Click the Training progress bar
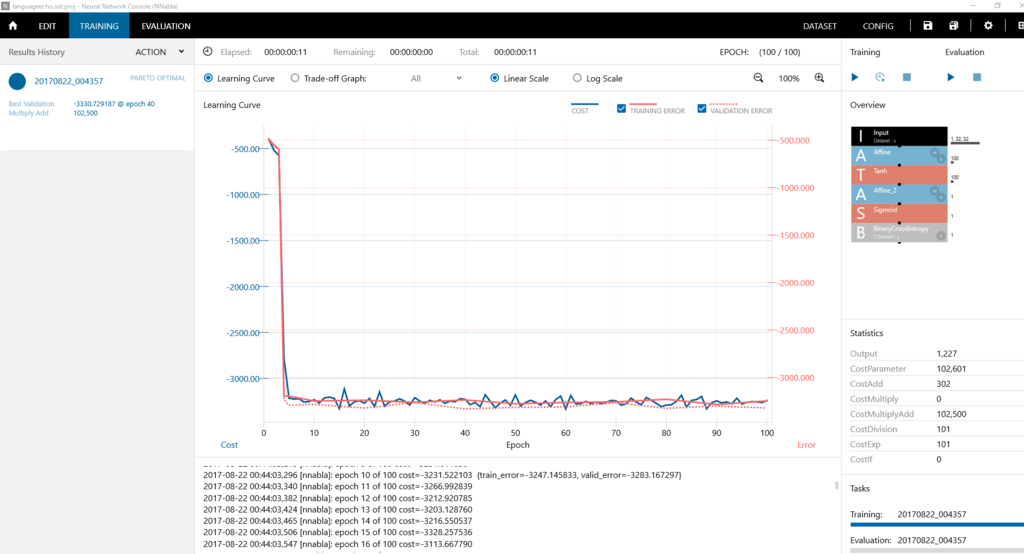Viewport: 1024px width, 554px height. tap(936, 524)
